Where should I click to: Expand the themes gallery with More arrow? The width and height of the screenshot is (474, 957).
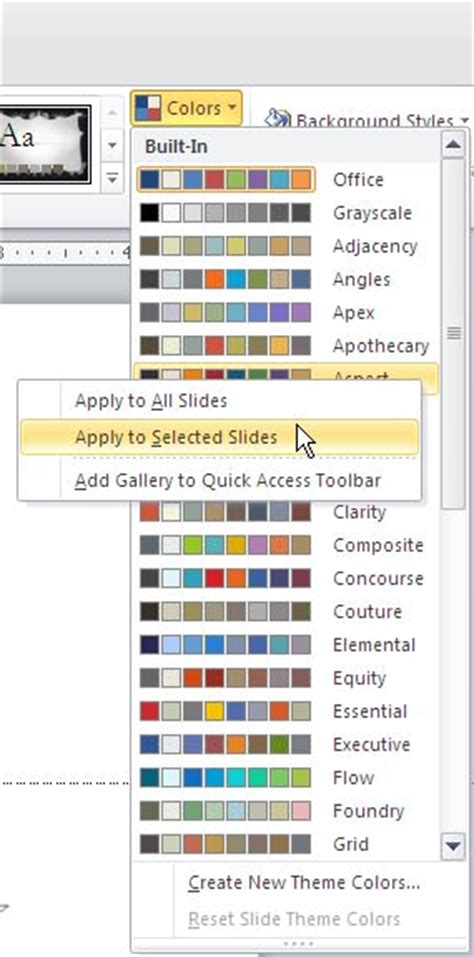point(112,178)
